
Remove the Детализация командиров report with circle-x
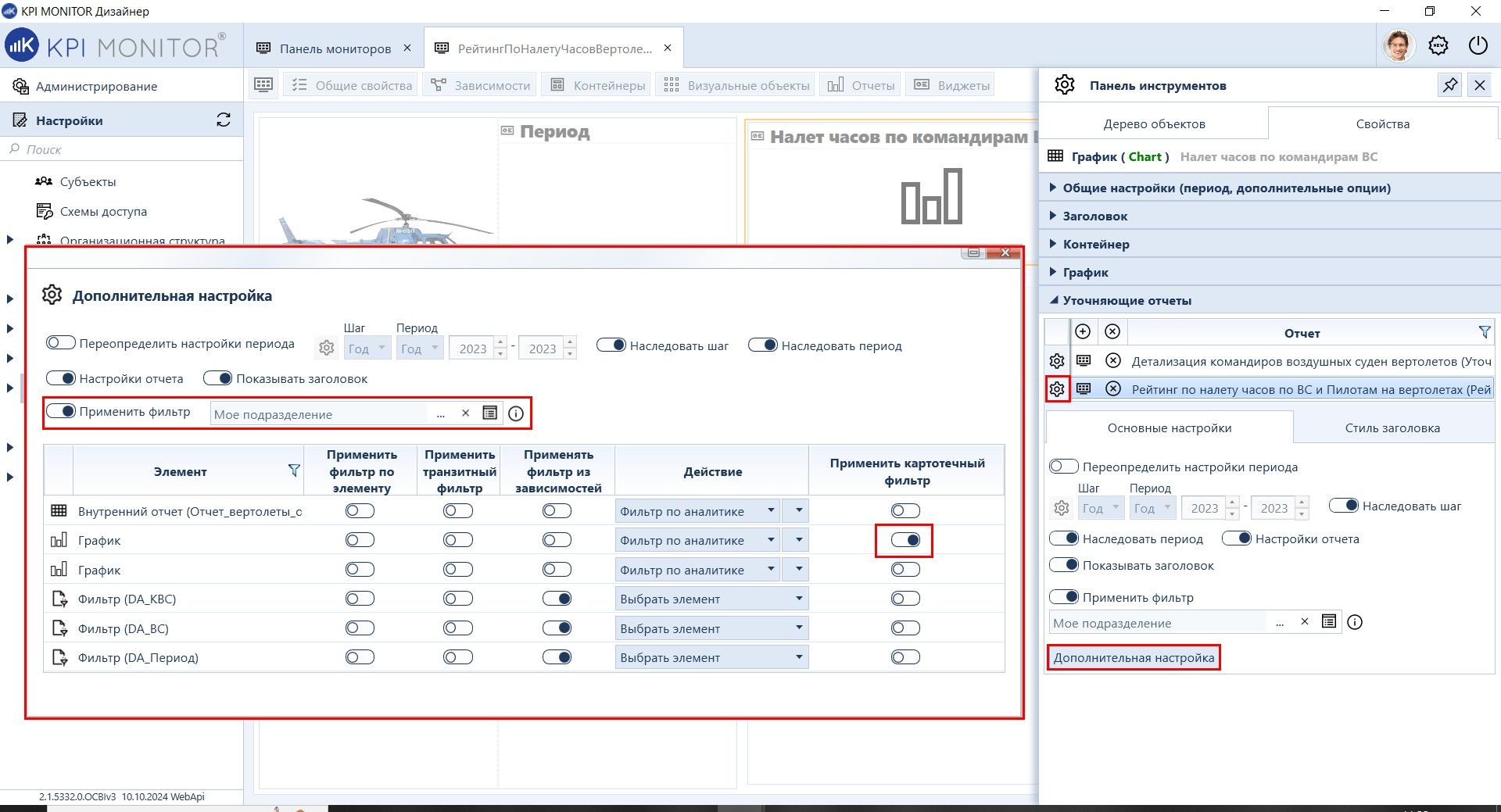1113,361
